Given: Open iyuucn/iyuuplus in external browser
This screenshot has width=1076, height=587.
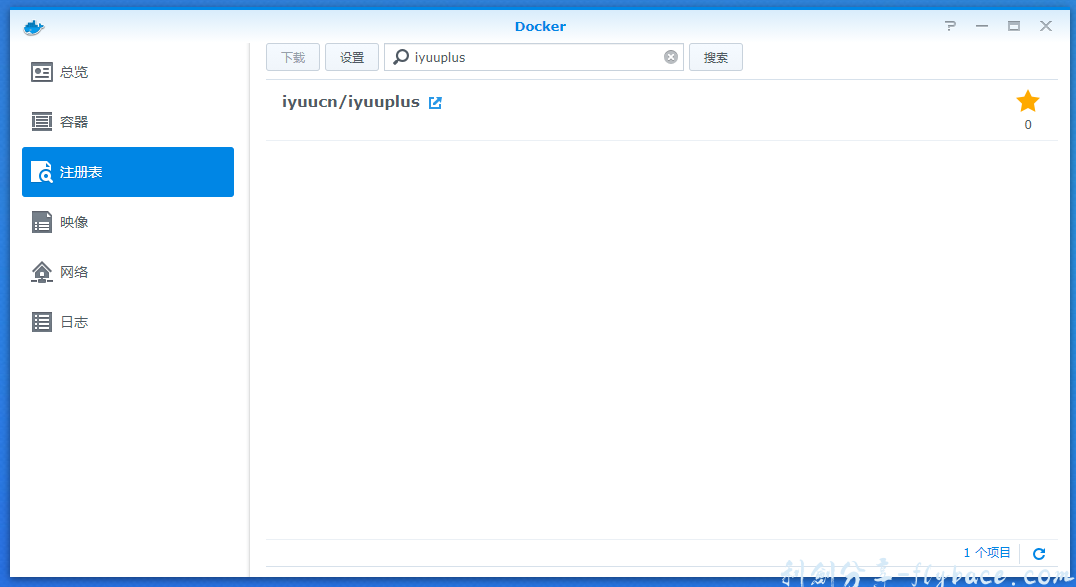Looking at the screenshot, I should coord(435,101).
